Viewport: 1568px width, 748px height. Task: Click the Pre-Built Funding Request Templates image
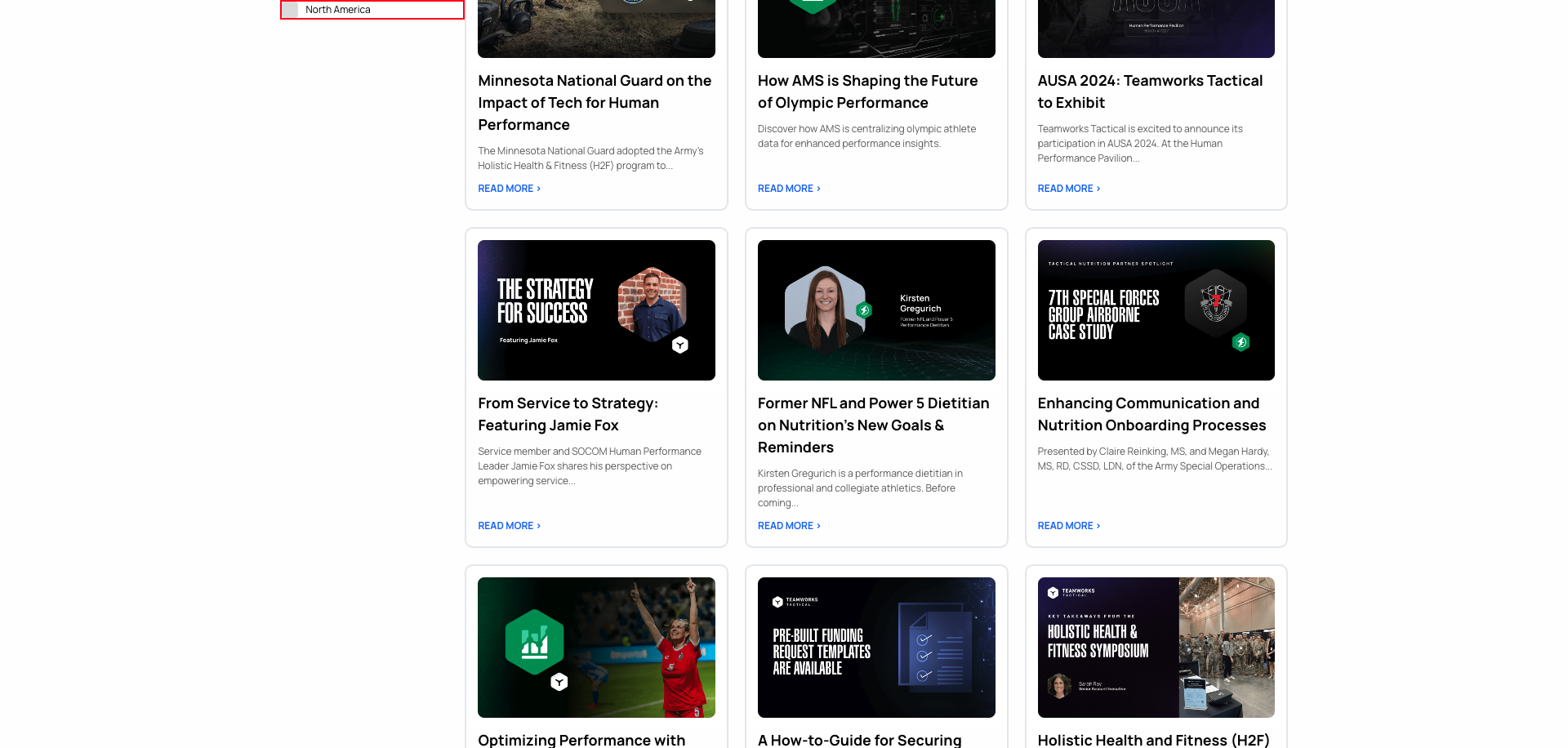[876, 647]
